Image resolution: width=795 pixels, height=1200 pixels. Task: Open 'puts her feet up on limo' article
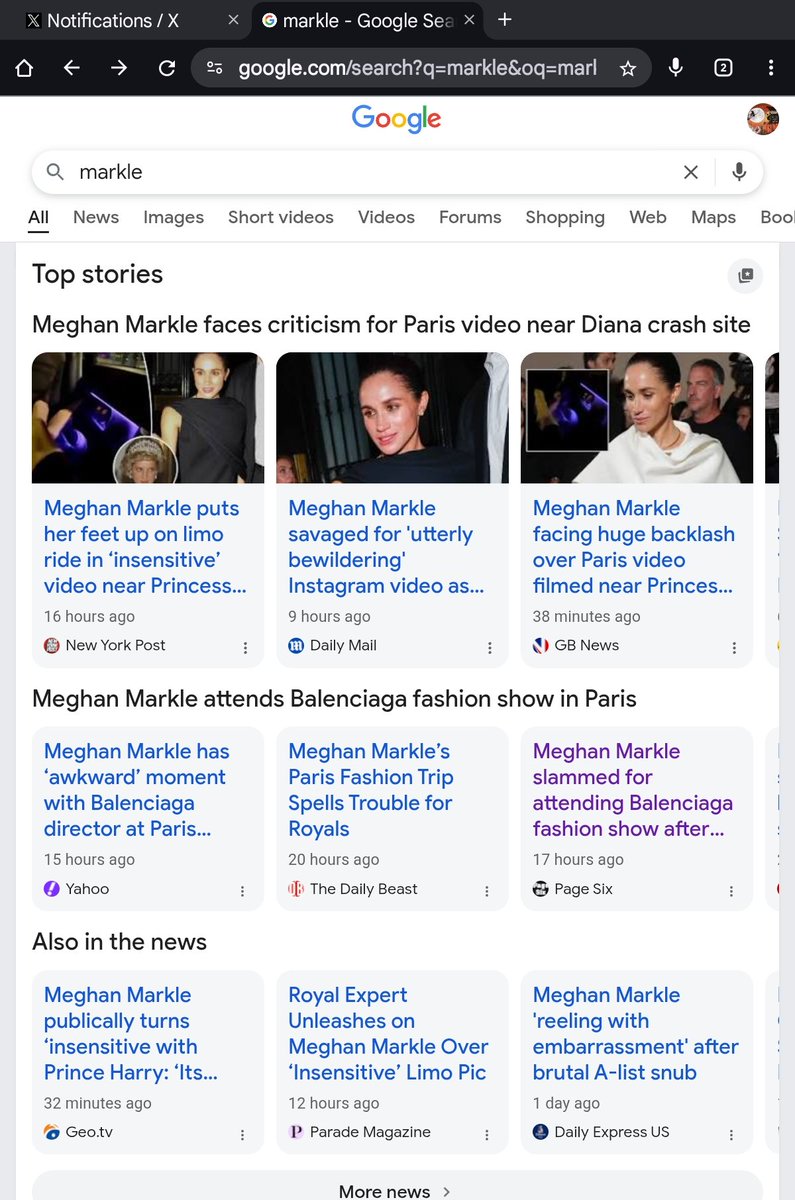145,547
